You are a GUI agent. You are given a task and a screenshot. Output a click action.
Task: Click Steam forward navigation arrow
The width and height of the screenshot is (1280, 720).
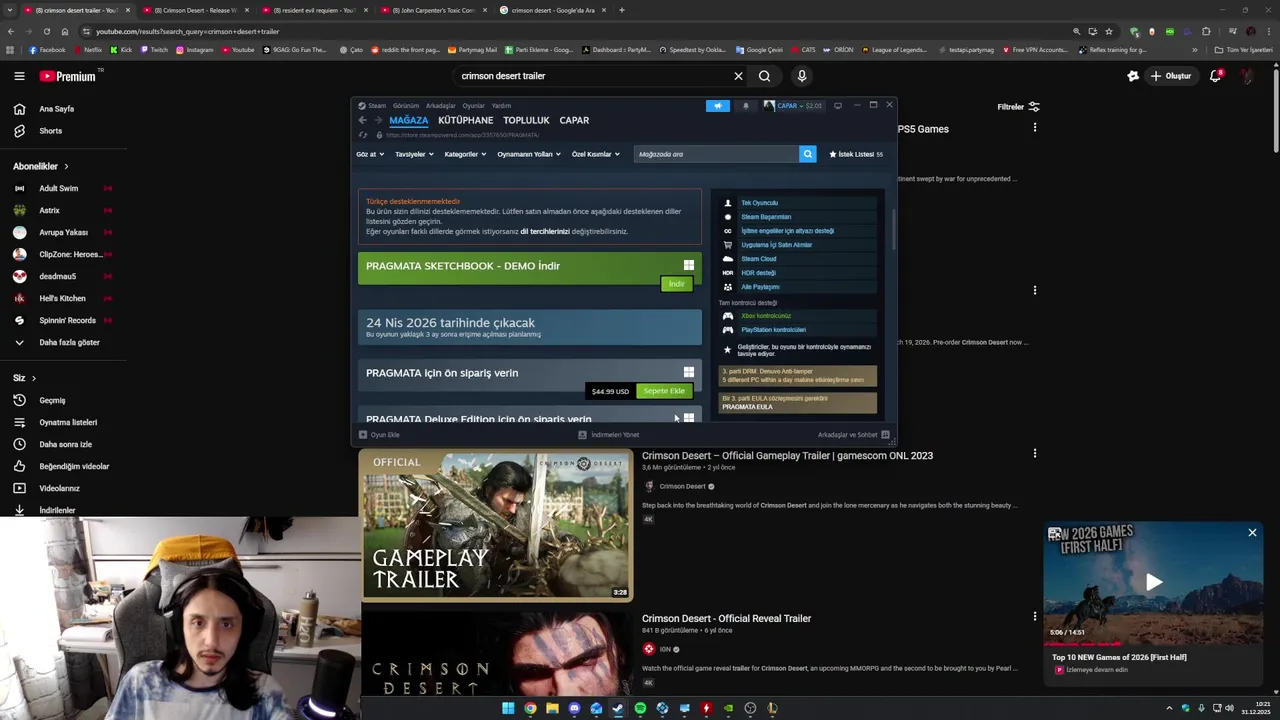[x=377, y=120]
